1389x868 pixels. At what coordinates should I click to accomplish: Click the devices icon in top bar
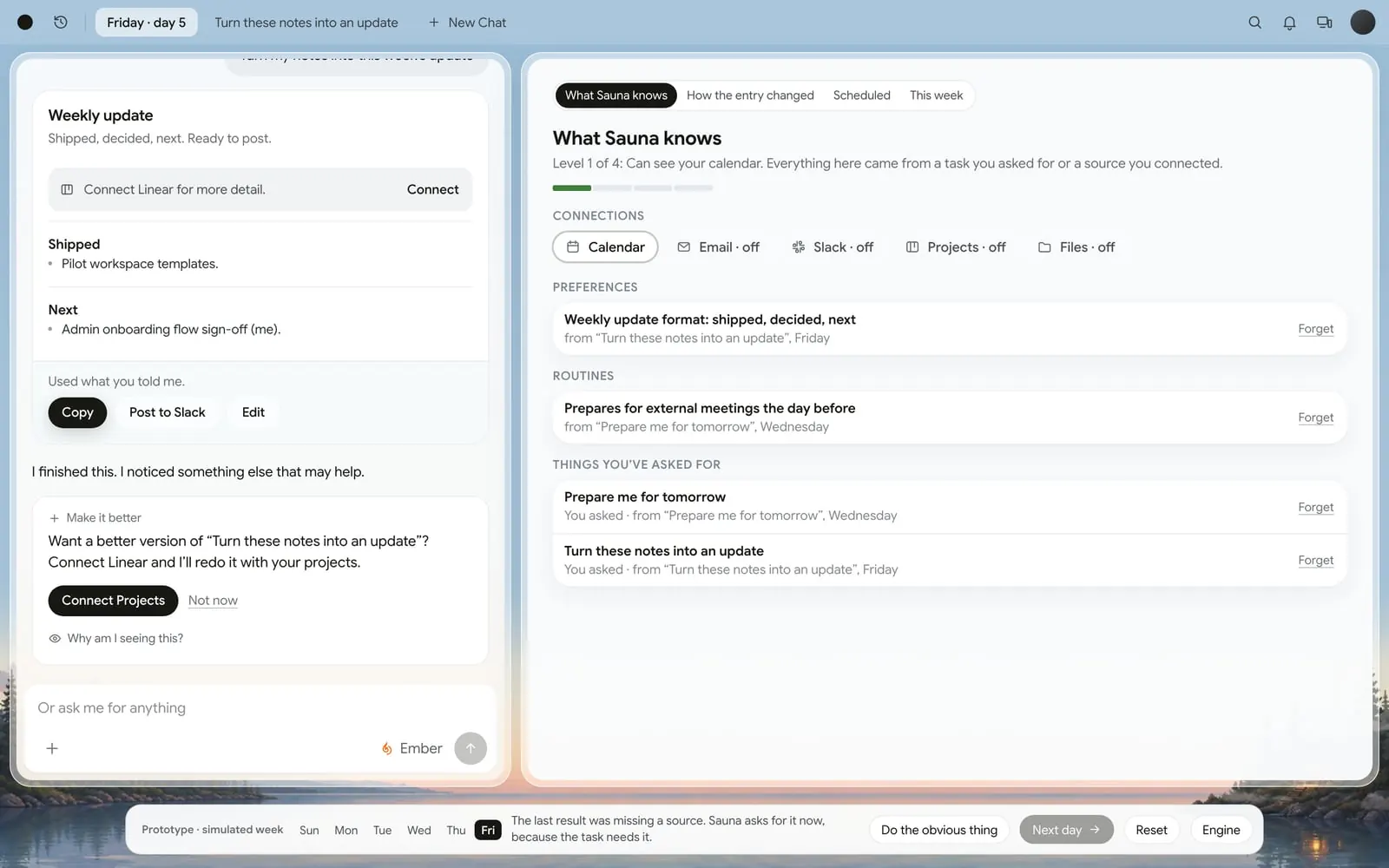coord(1324,23)
